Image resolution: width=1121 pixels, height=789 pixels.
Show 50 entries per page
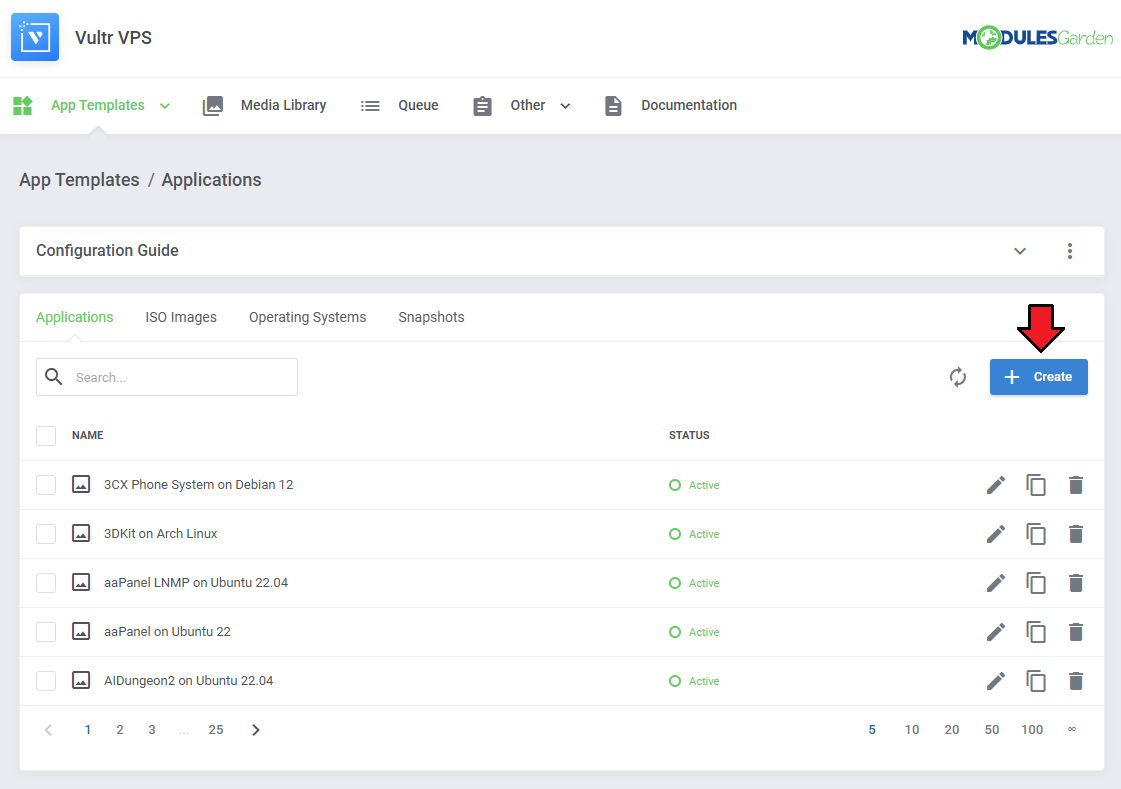[992, 730]
